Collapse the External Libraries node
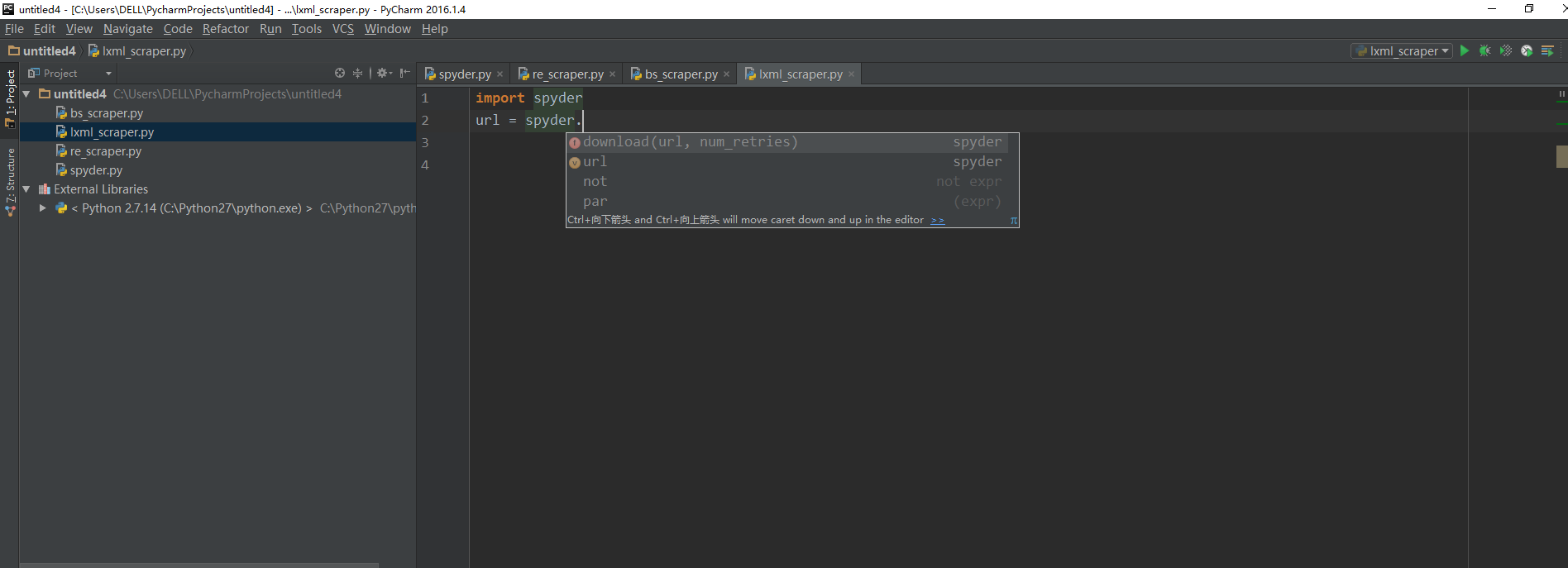This screenshot has height=568, width=1568. (26, 189)
